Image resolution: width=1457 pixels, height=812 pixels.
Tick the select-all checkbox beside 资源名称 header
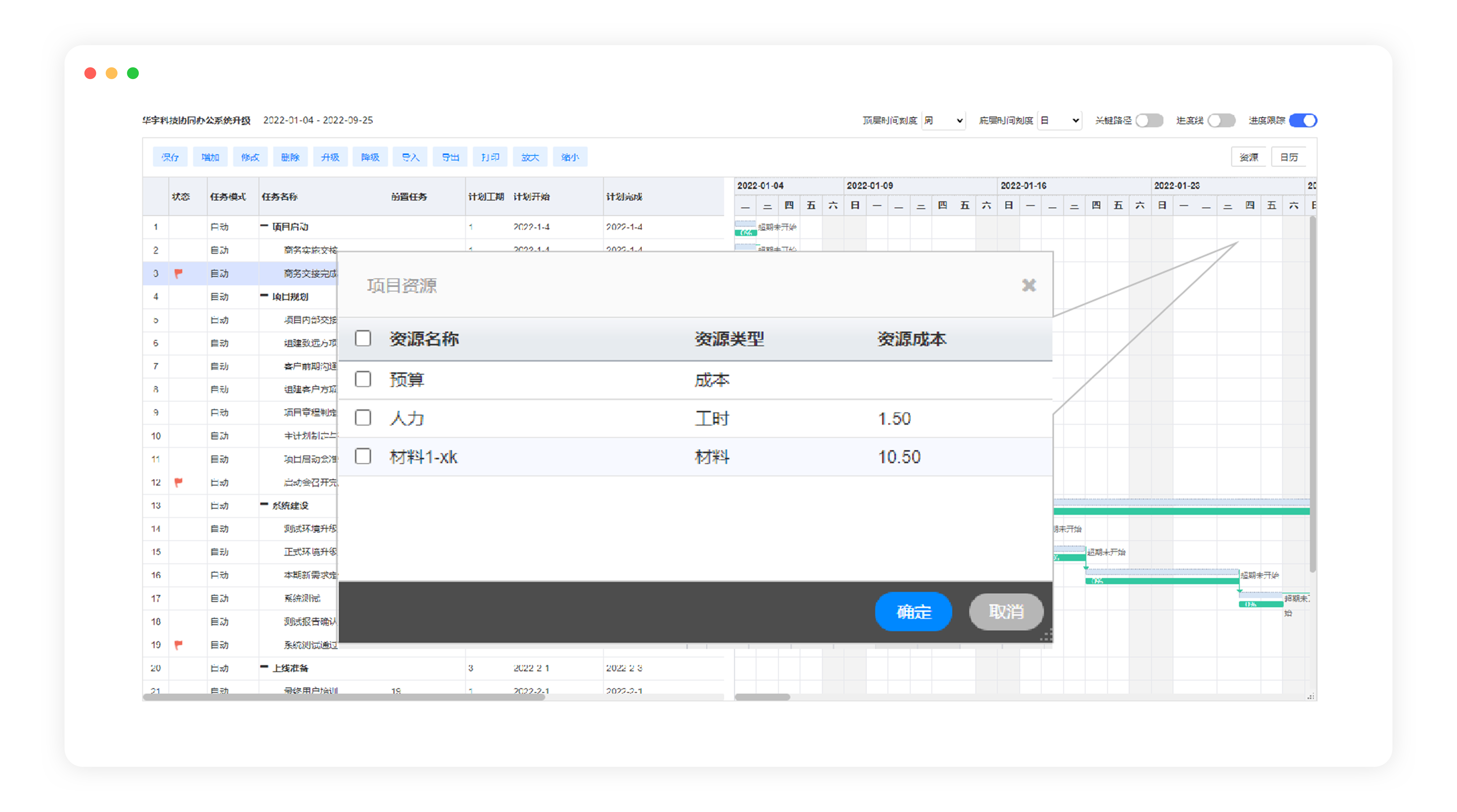(363, 338)
